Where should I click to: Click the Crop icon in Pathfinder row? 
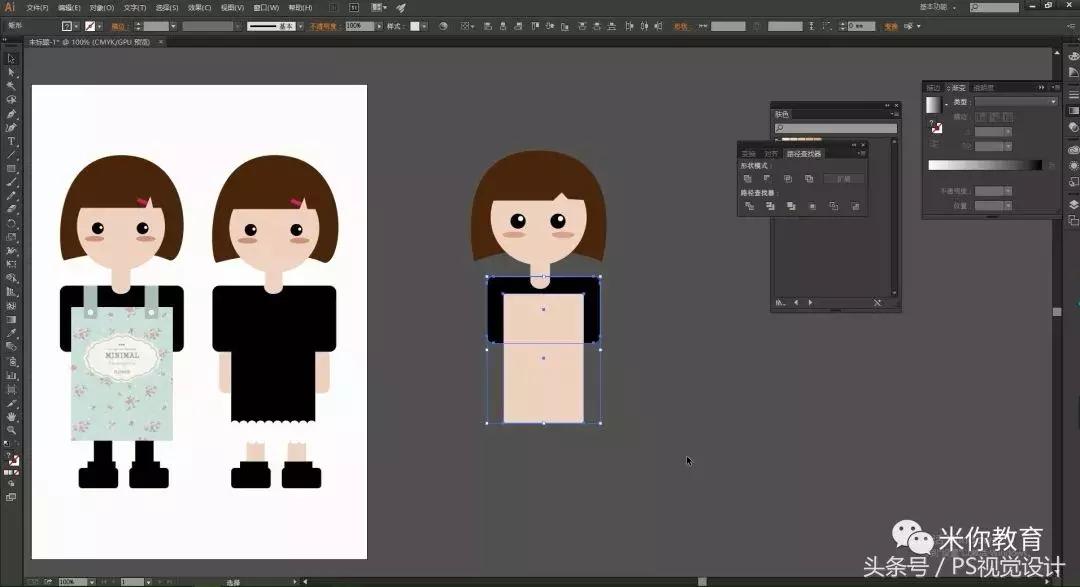pos(811,206)
